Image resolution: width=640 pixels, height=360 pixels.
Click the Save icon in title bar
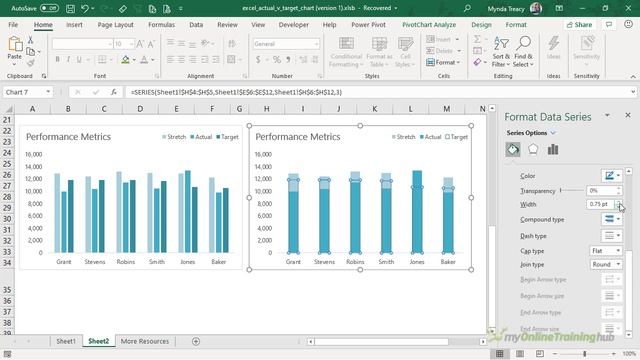(x=70, y=8)
